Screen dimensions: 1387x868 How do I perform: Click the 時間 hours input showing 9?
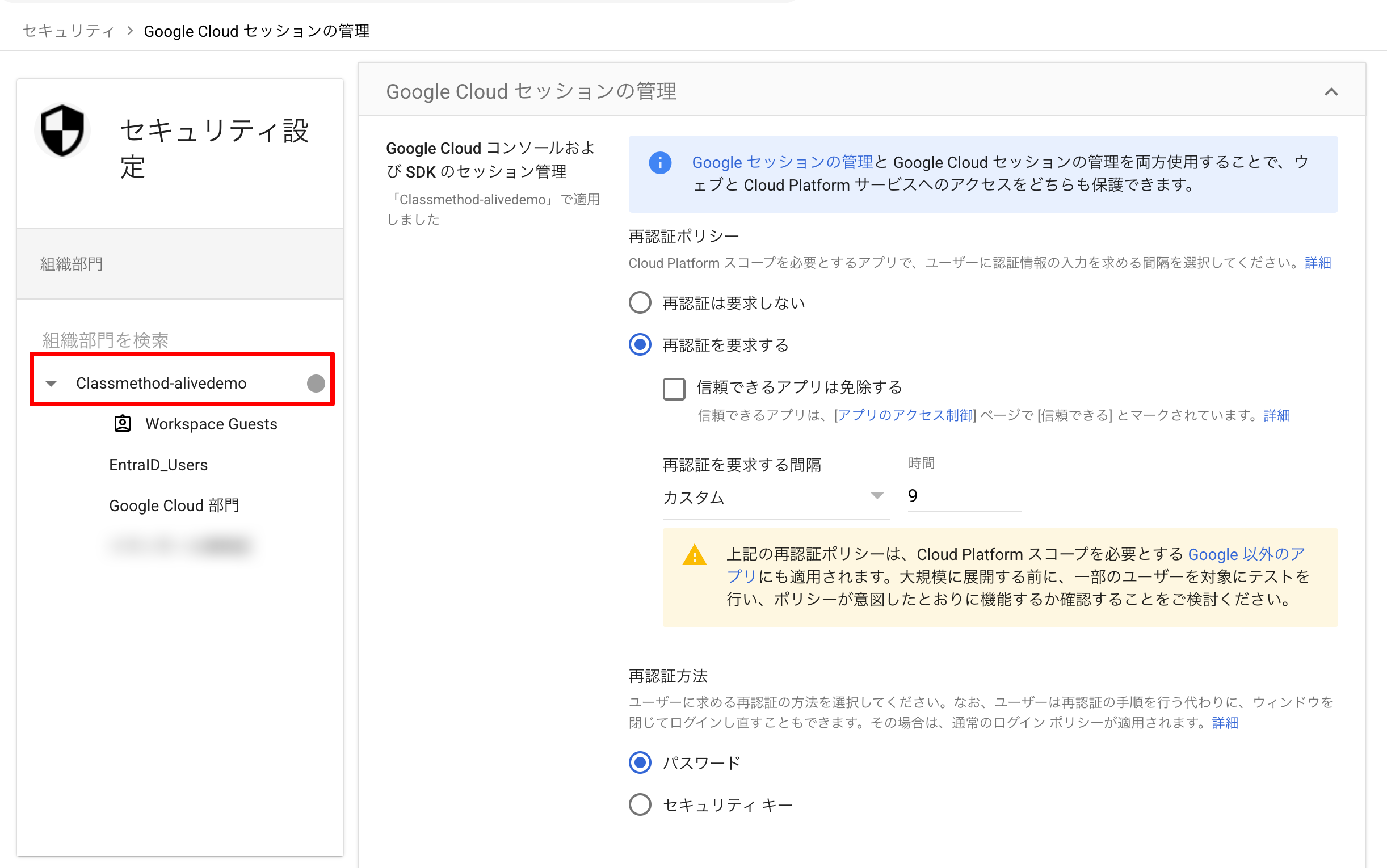(x=964, y=496)
